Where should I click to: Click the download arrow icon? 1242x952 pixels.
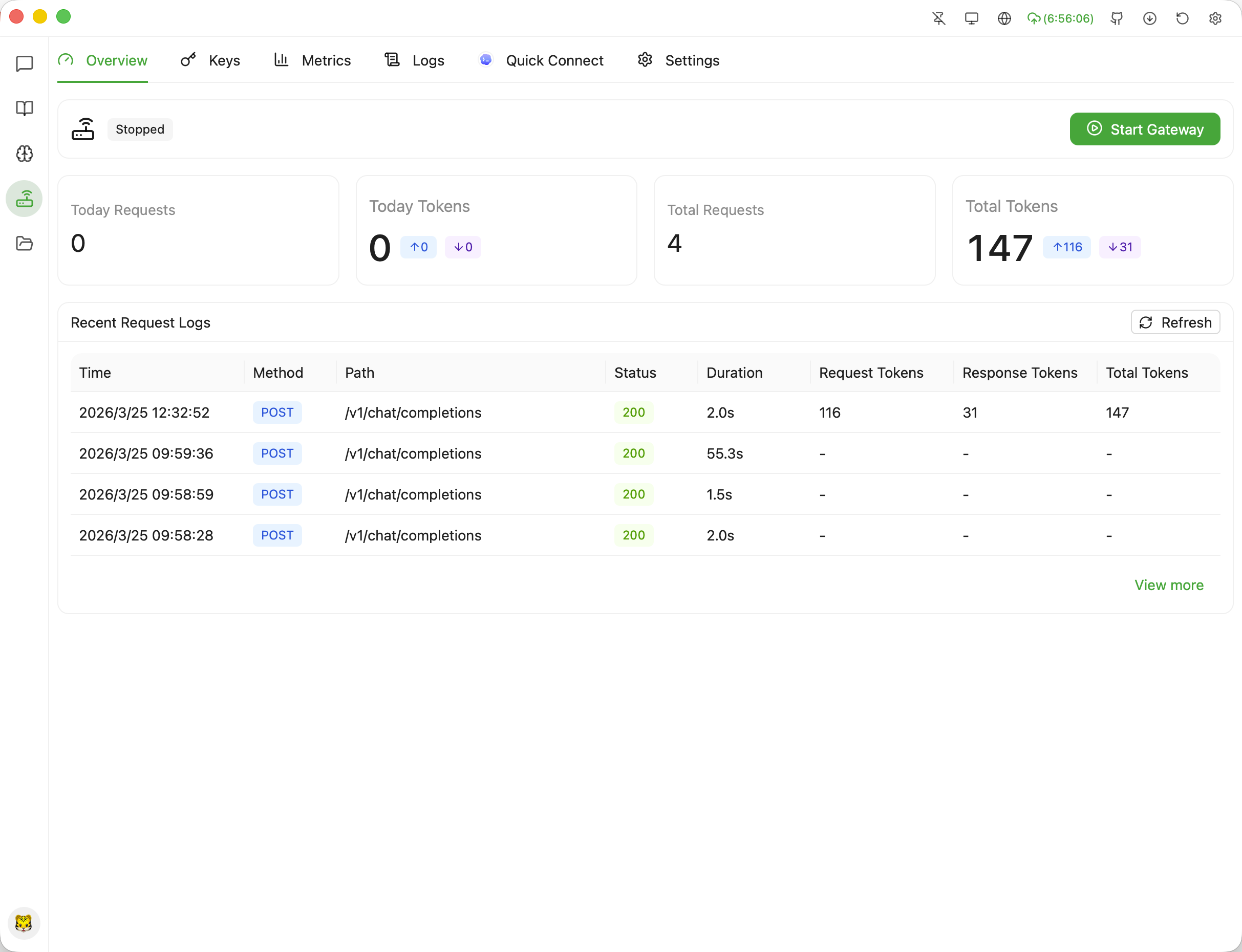(x=1150, y=19)
